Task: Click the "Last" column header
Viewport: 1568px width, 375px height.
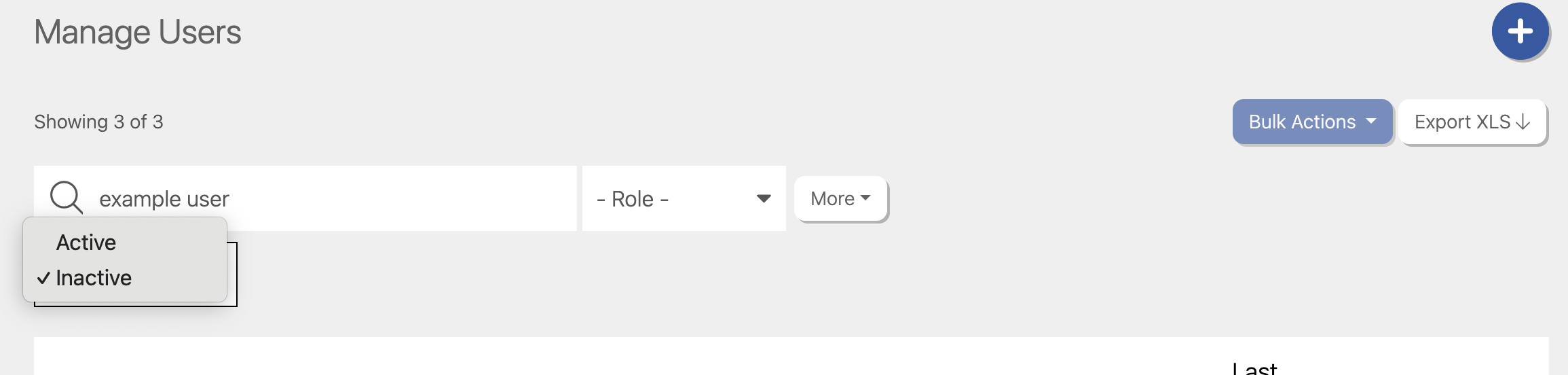Action: pos(1254,368)
